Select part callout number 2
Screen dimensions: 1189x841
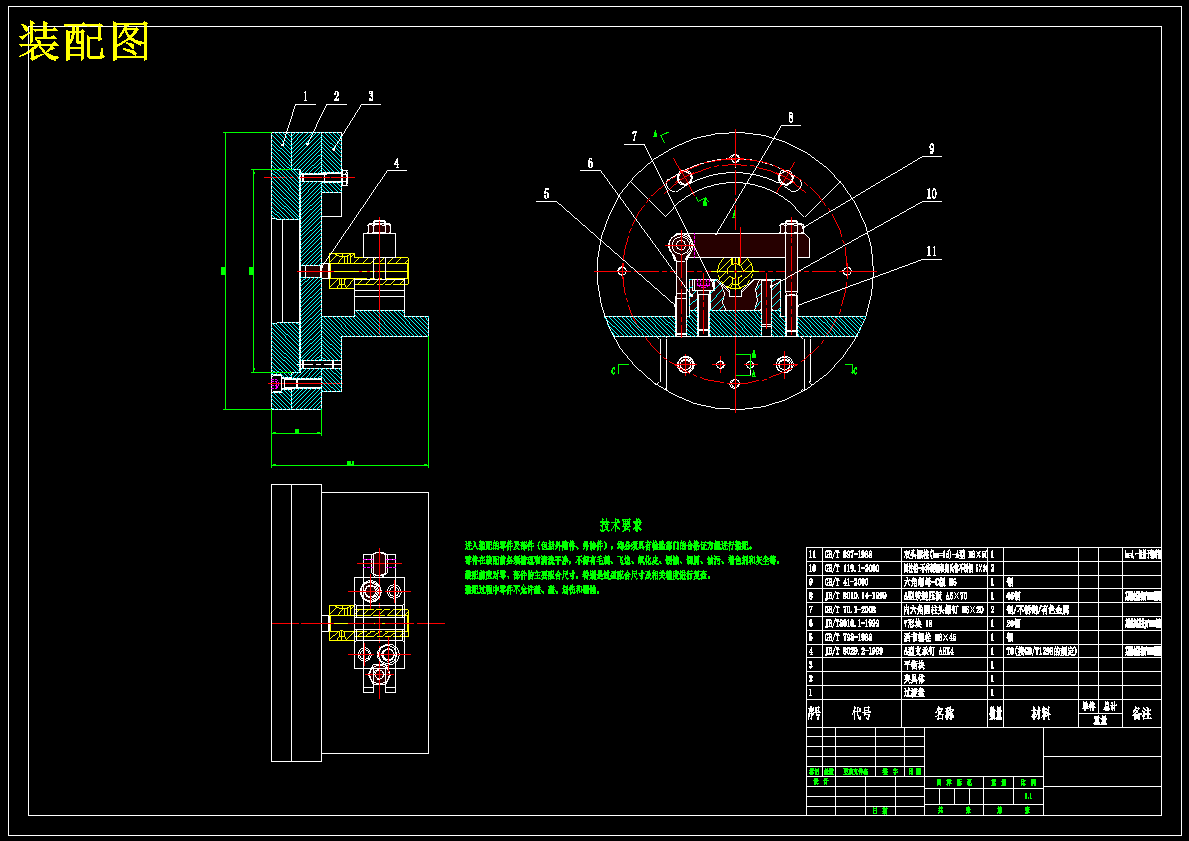[336, 96]
